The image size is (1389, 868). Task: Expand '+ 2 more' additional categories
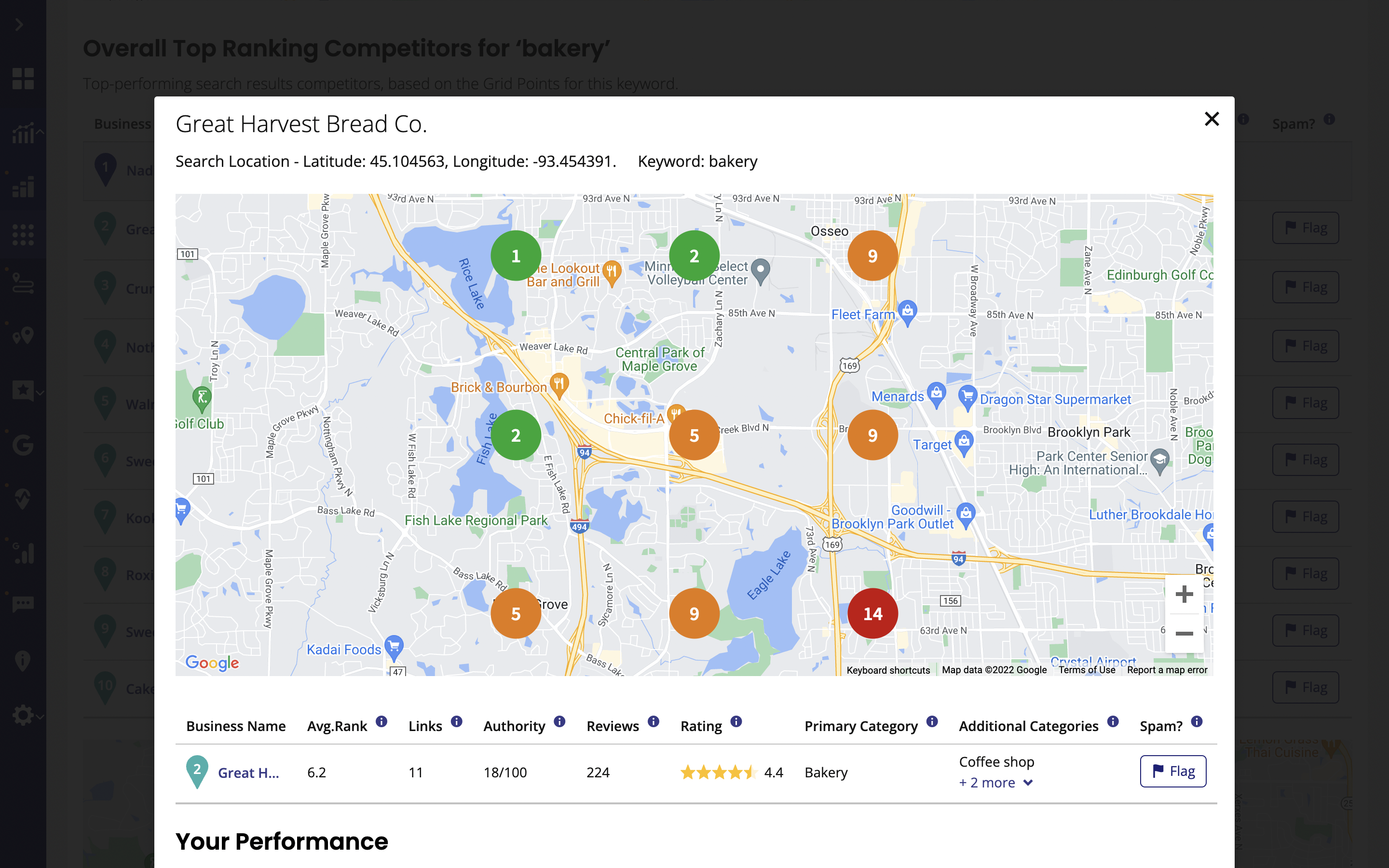coord(996,783)
